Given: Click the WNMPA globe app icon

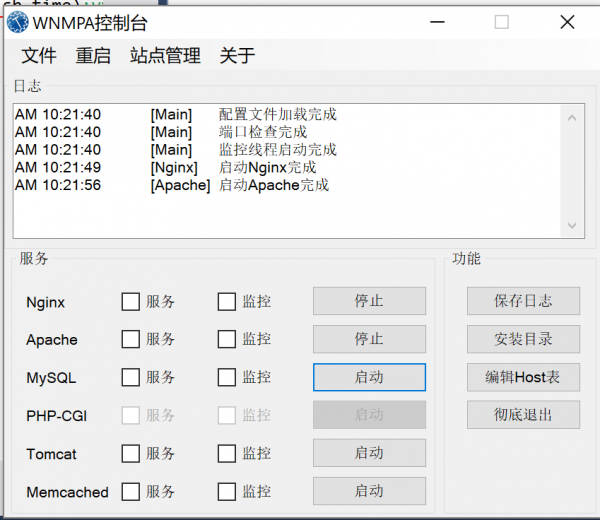Looking at the screenshot, I should [18, 22].
